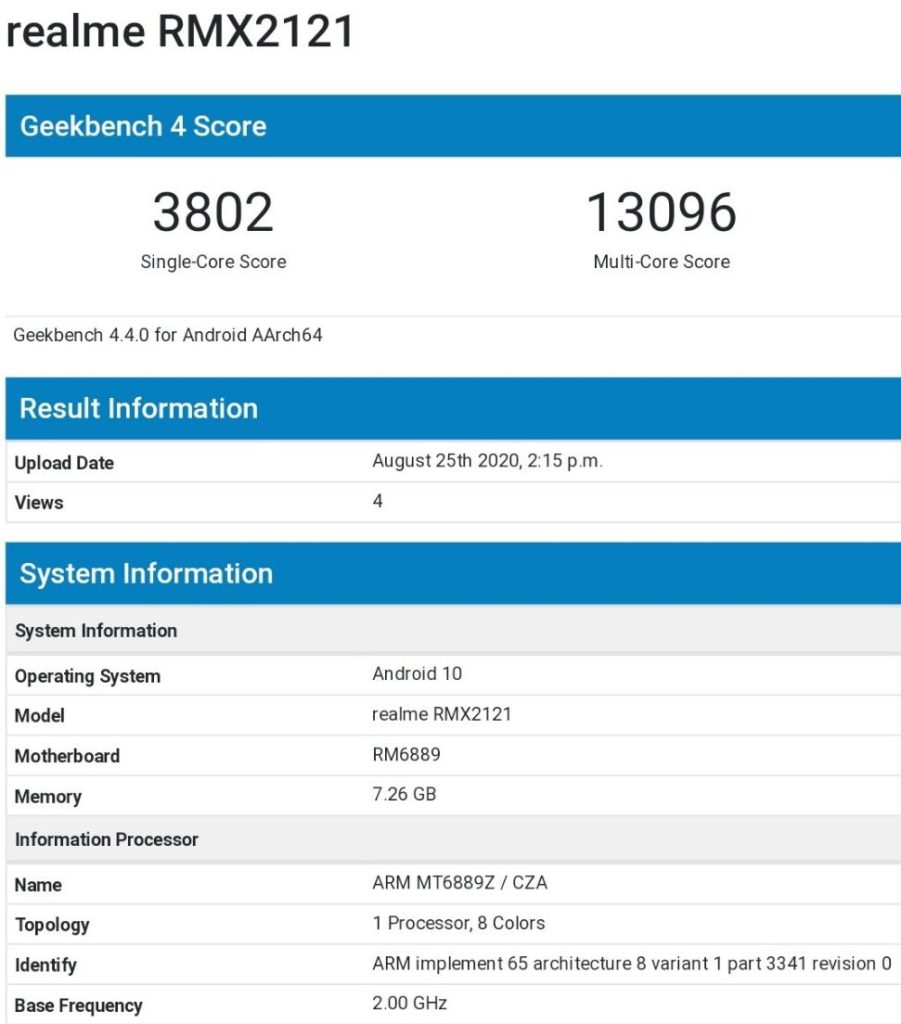Screen dimensions: 901x1024
Task: Click the Result Information header
Action: click(139, 408)
